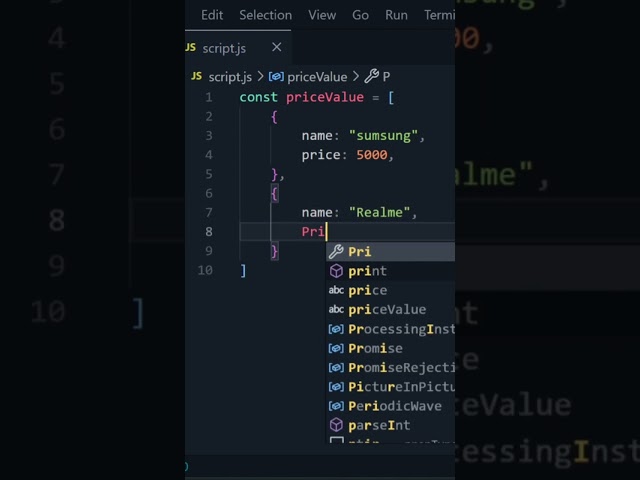Place cursor after Pri on line 8
This screenshot has height=480, width=640.
[326, 232]
